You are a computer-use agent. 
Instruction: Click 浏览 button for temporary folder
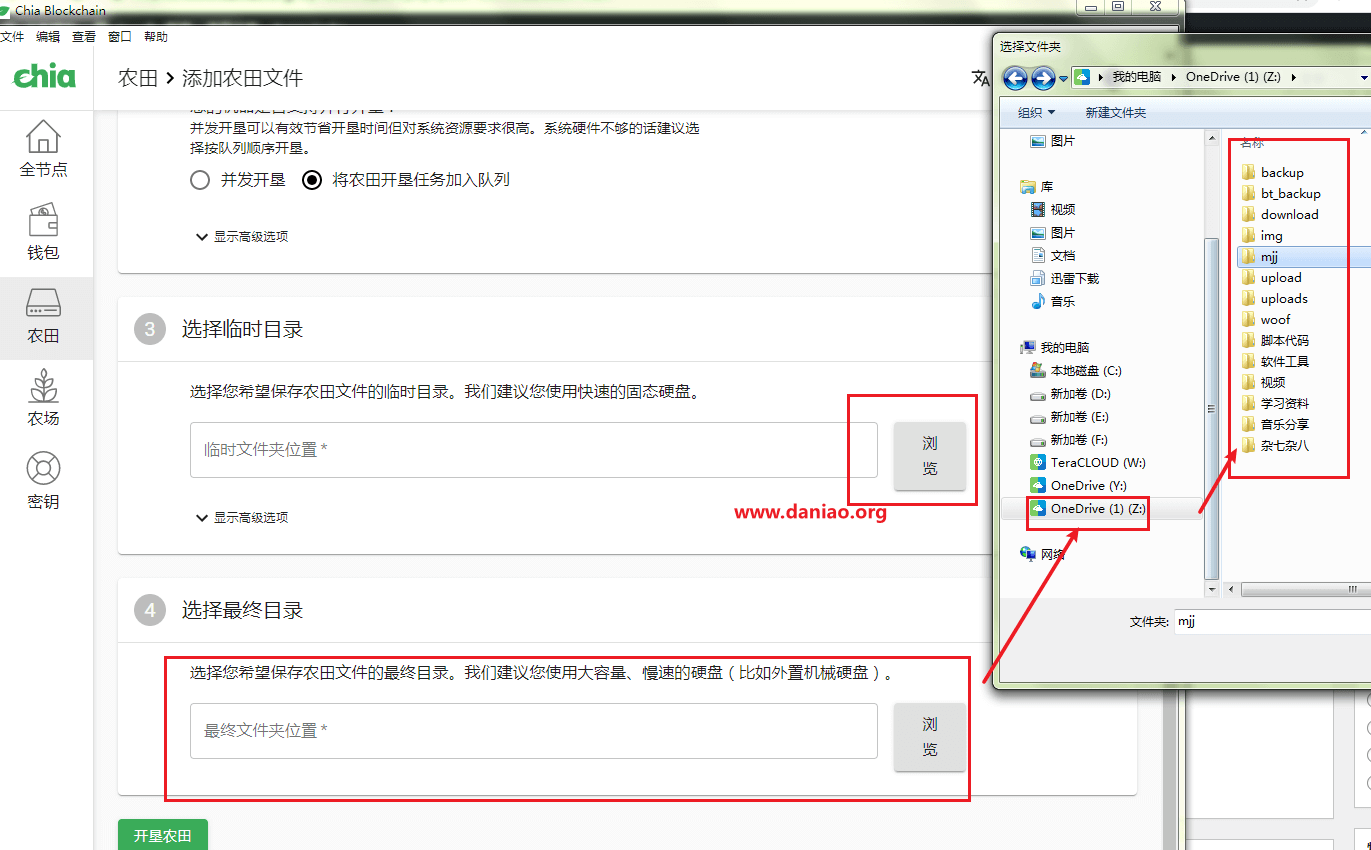[930, 456]
